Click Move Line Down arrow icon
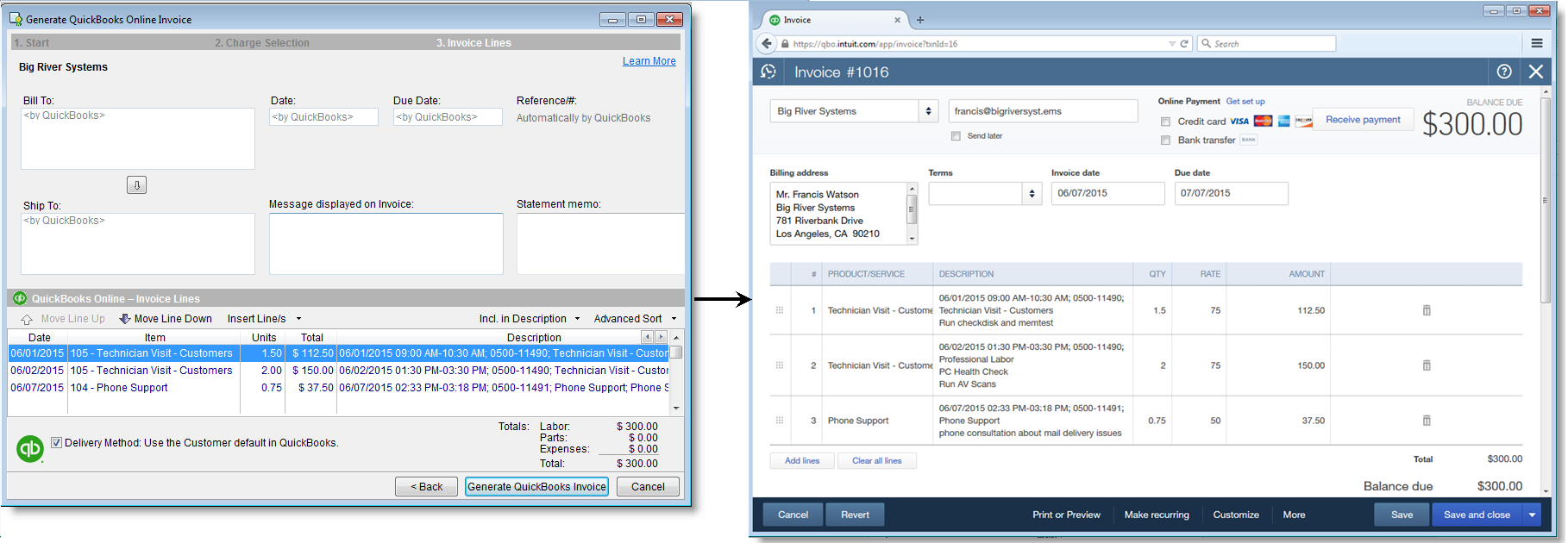The height and width of the screenshot is (543, 1568). click(x=125, y=319)
